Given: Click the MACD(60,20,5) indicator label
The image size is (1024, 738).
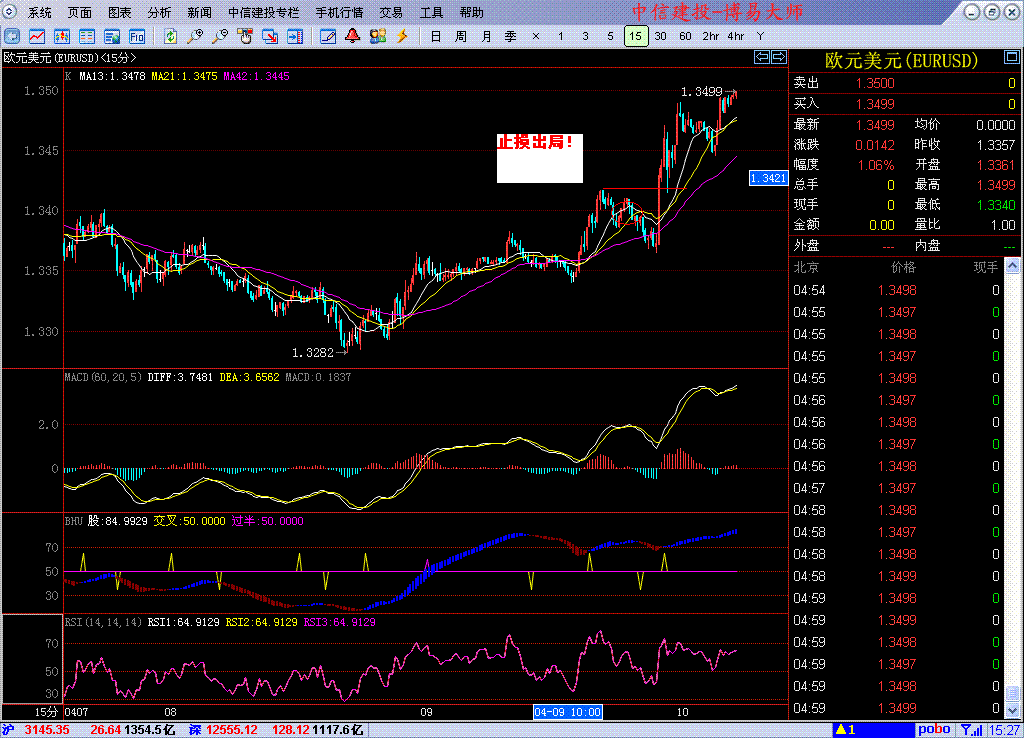Looking at the screenshot, I should (x=103, y=377).
